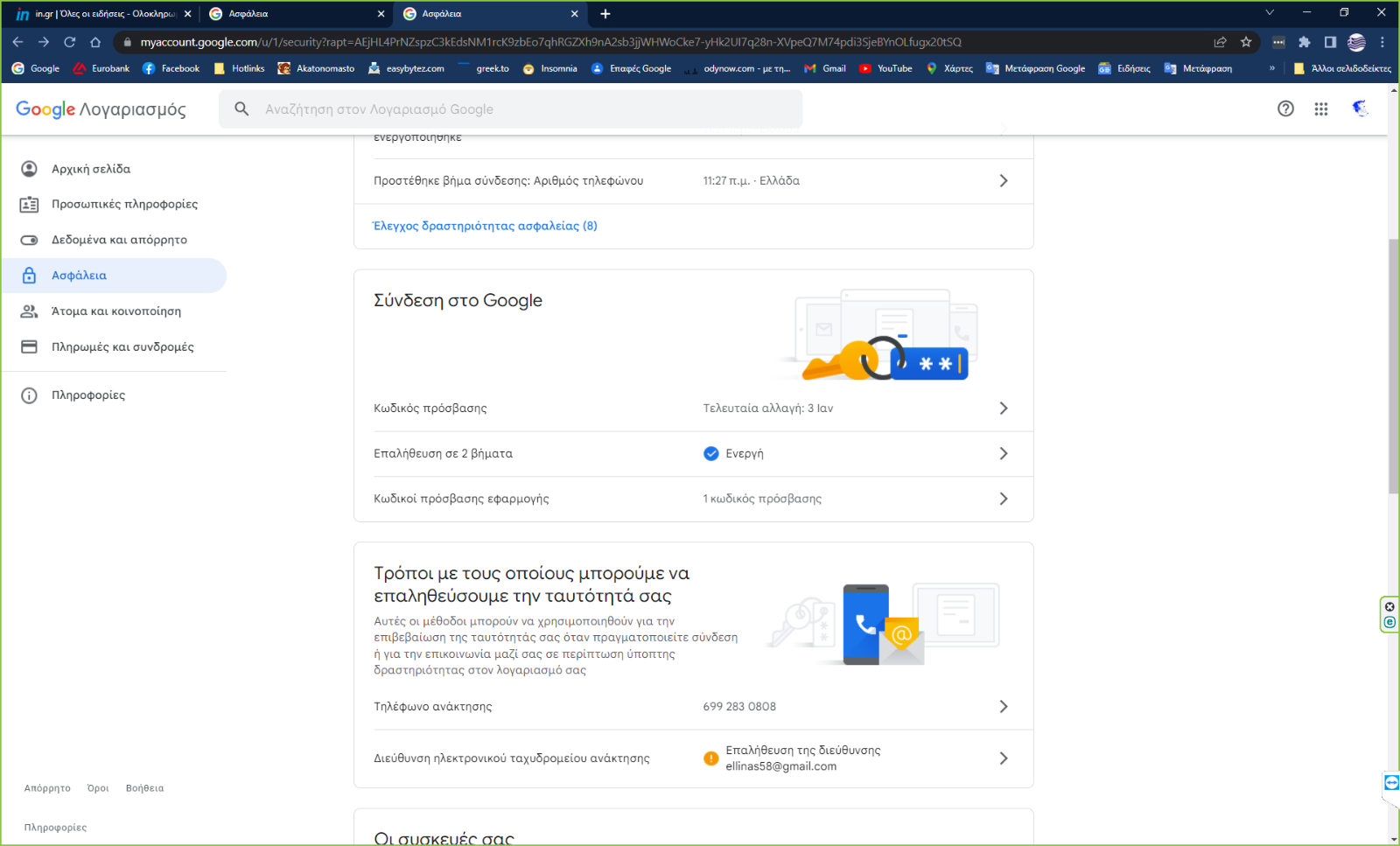The height and width of the screenshot is (846, 1400).
Task: Click the search magnifier icon
Action: pyautogui.click(x=242, y=108)
